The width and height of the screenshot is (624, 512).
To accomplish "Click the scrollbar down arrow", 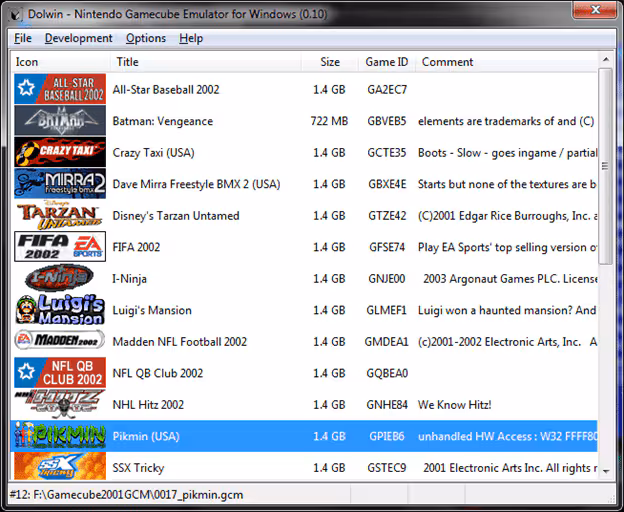I will coord(606,471).
